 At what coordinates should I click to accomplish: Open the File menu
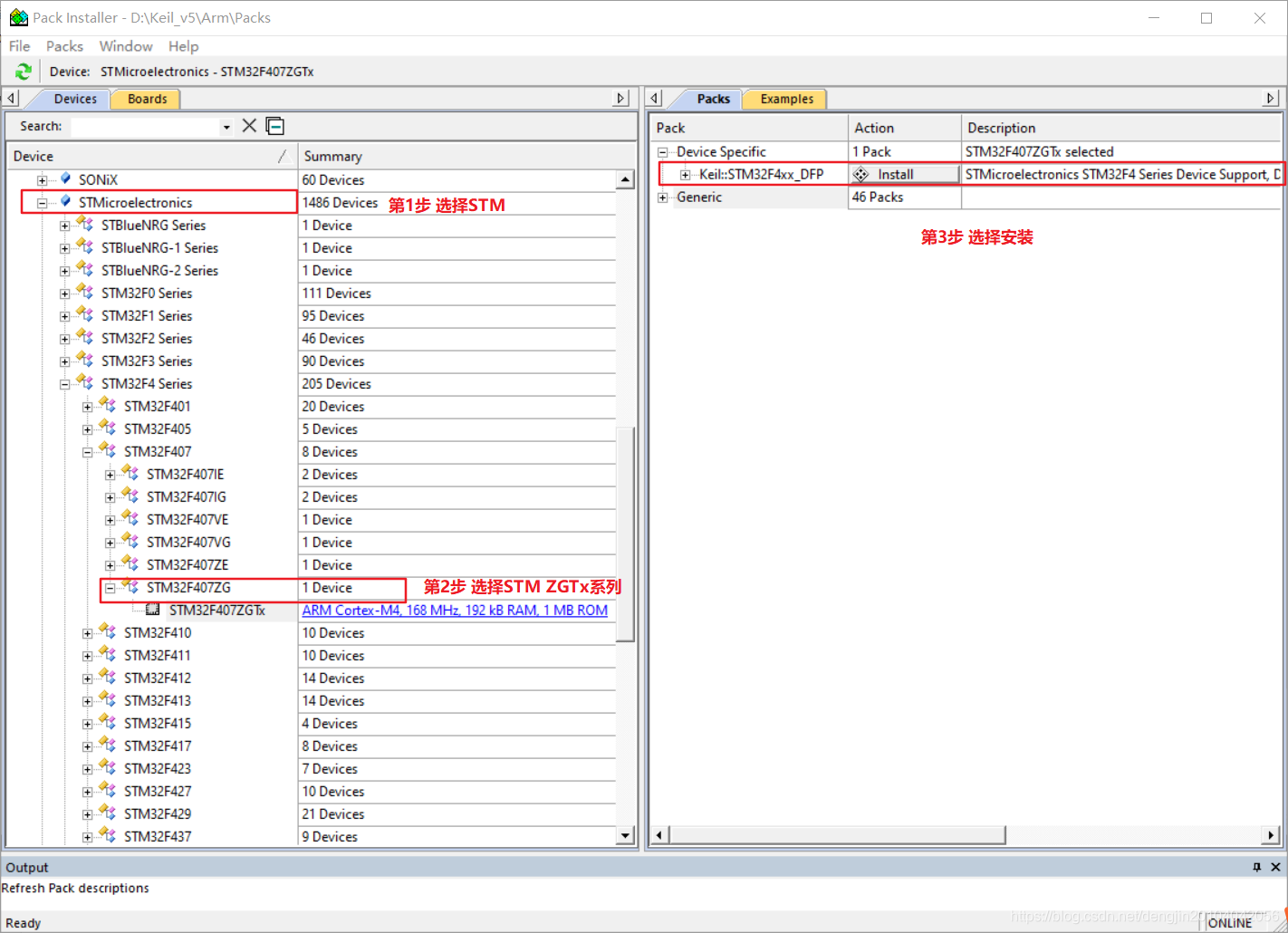click(19, 46)
